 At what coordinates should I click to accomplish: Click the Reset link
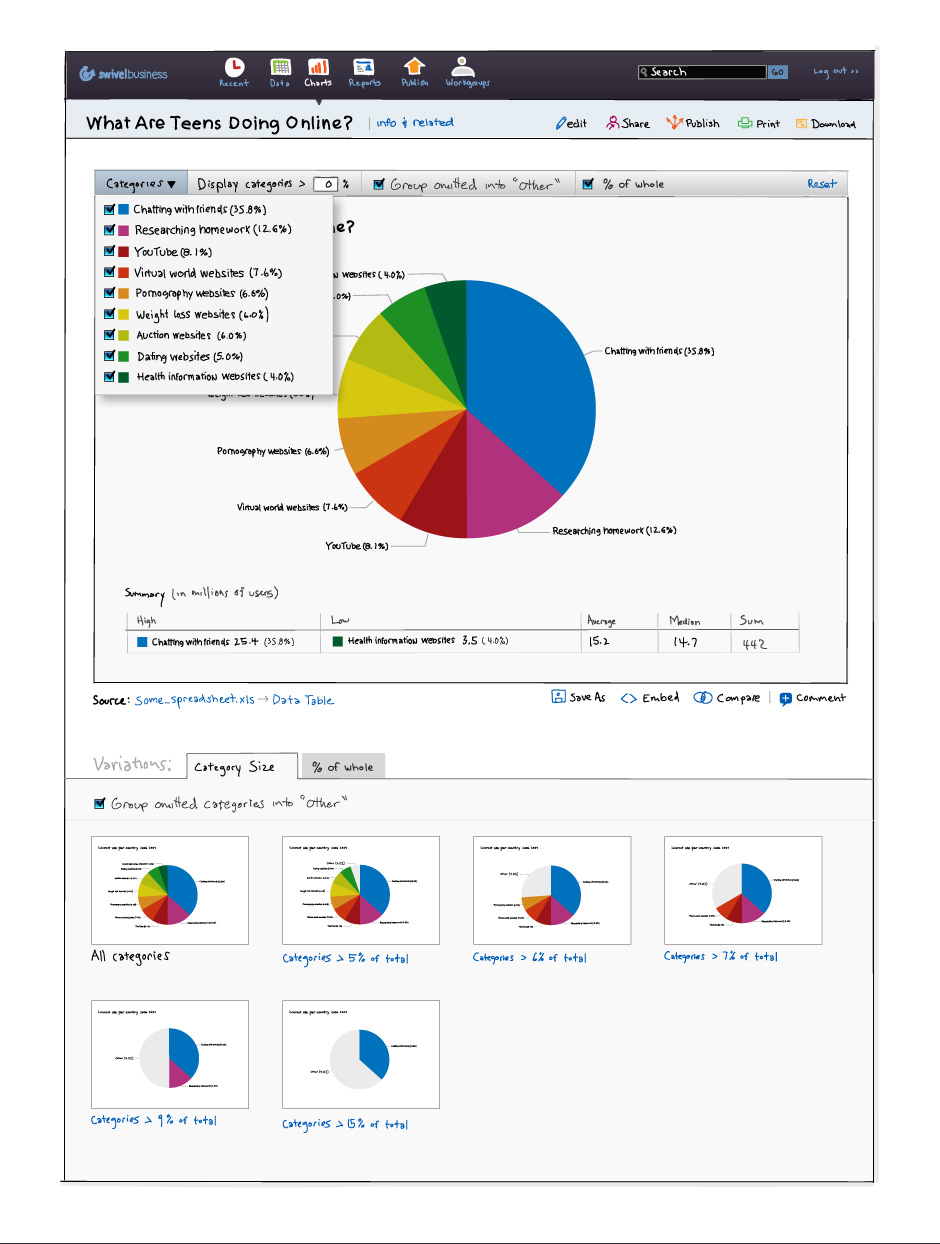click(x=821, y=184)
